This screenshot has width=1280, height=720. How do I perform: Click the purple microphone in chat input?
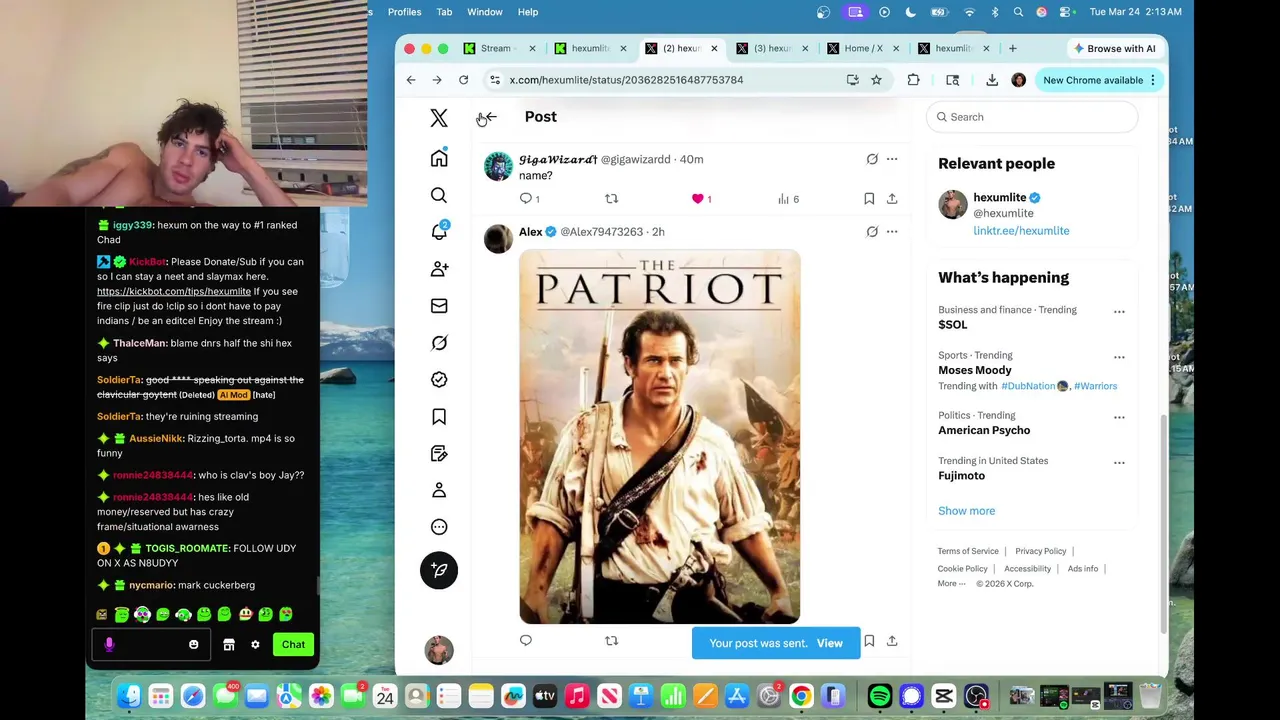109,645
